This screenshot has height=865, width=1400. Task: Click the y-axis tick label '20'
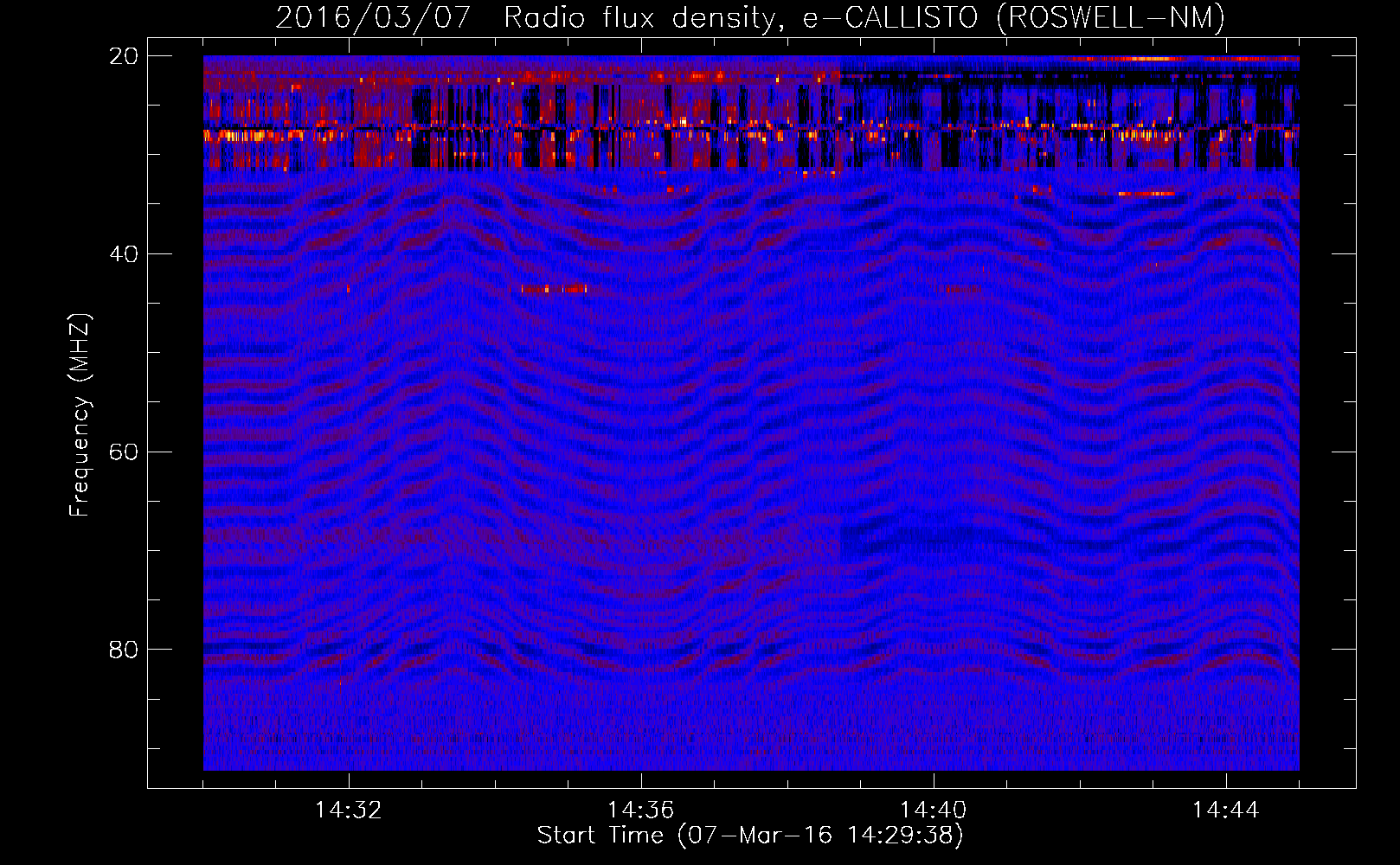[x=124, y=55]
